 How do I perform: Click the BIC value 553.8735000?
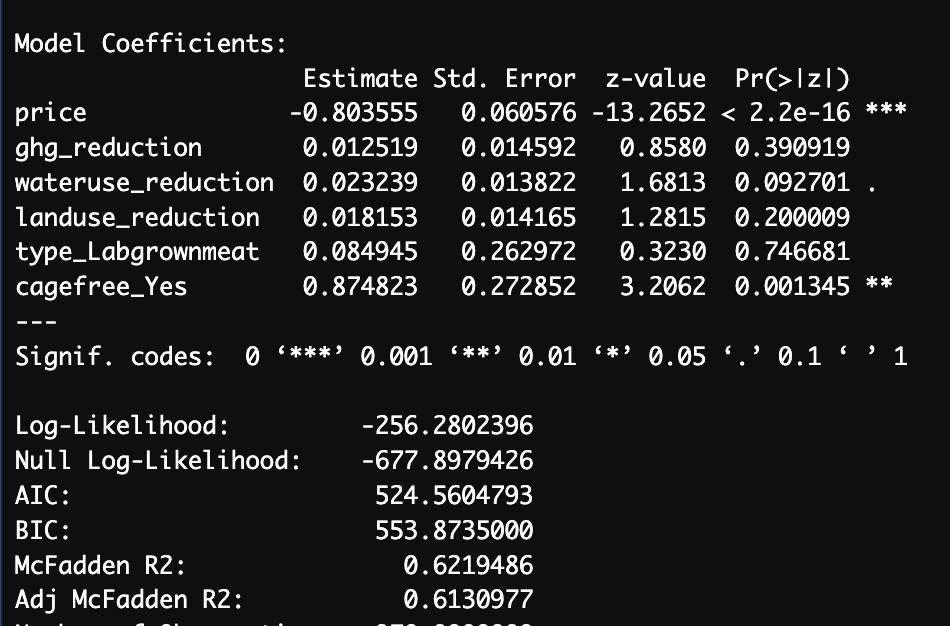point(453,530)
